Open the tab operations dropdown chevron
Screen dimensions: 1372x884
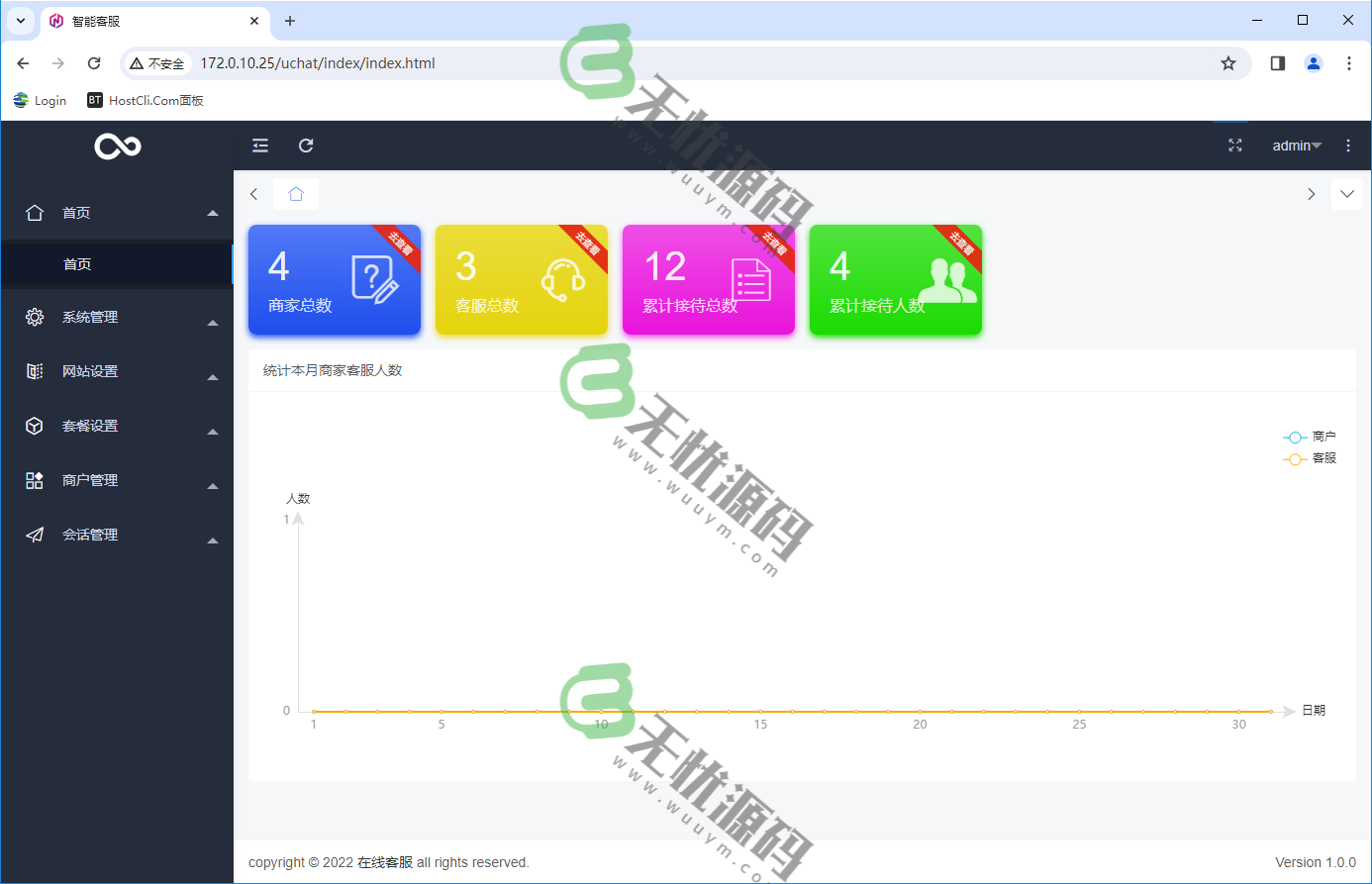(1346, 194)
